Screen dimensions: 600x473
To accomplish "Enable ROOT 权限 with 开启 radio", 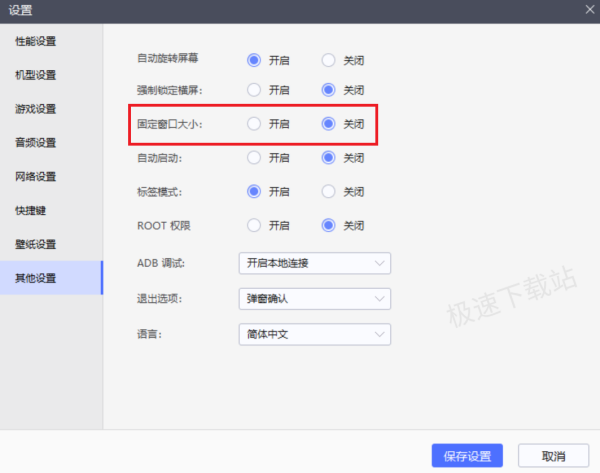I will pyautogui.click(x=254, y=225).
